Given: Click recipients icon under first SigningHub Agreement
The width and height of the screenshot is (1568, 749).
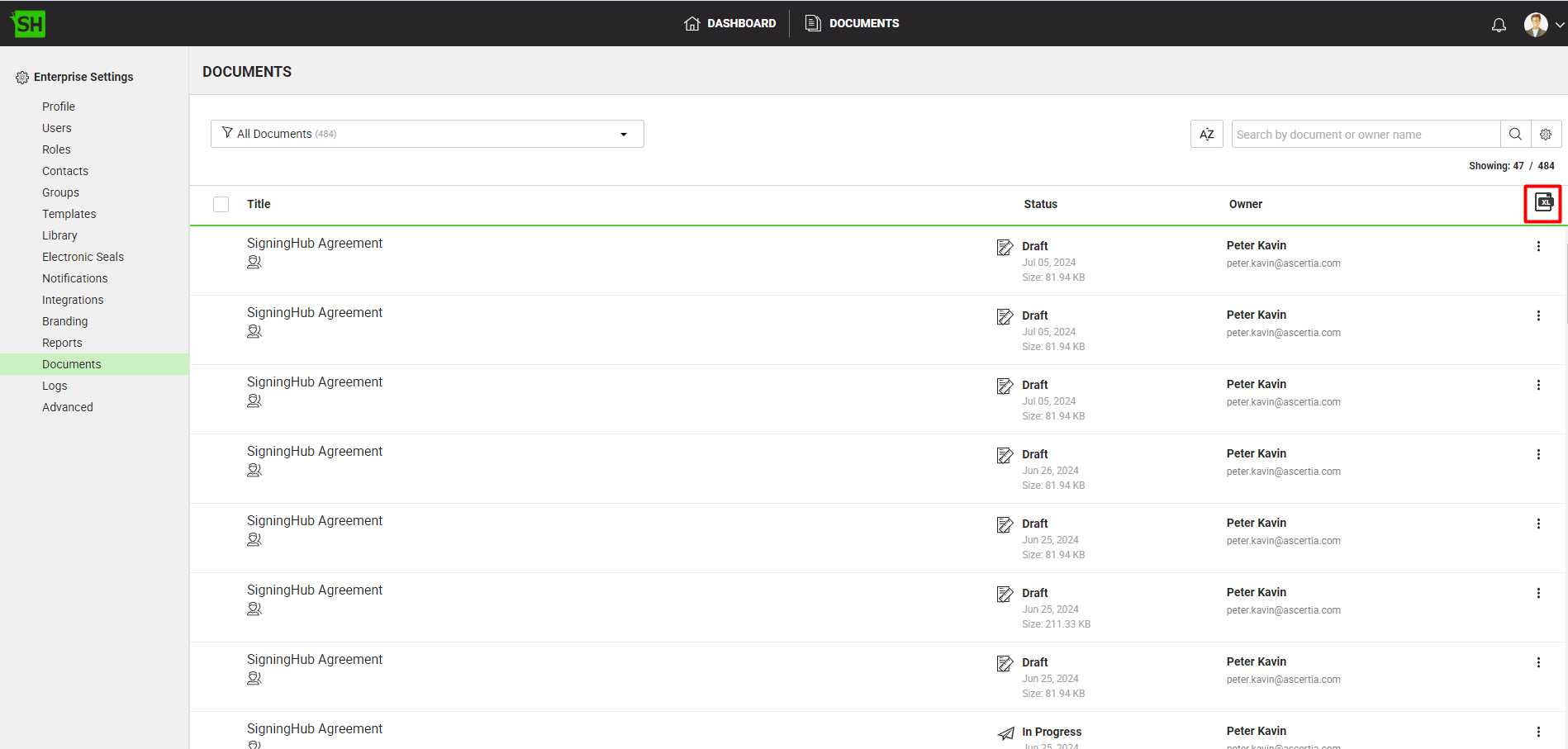Looking at the screenshot, I should pyautogui.click(x=254, y=263).
